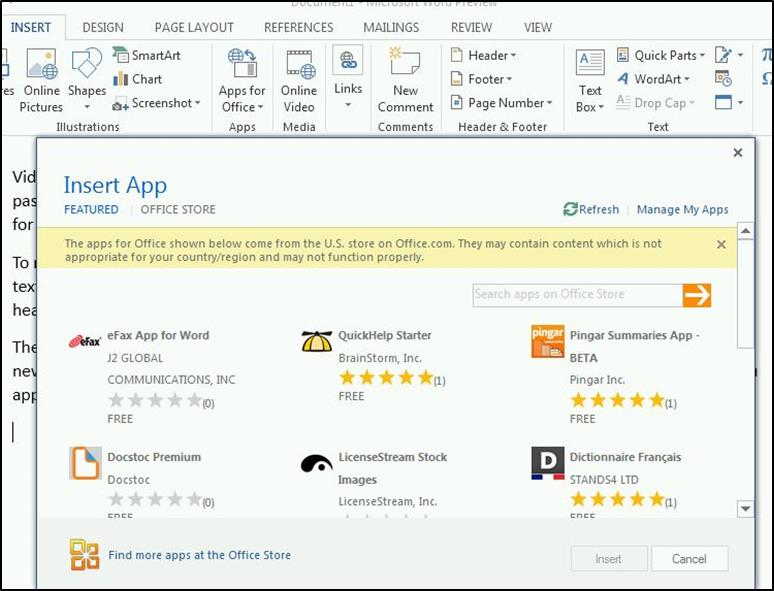
Task: Open Manage My Apps link
Action: pos(682,209)
